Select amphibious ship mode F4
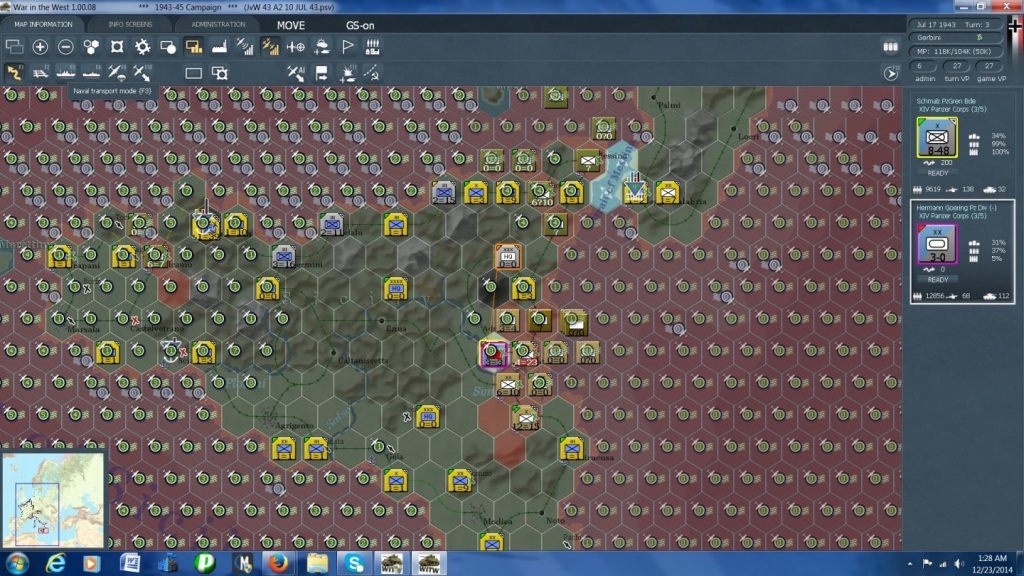The image size is (1024, 576). coord(91,72)
